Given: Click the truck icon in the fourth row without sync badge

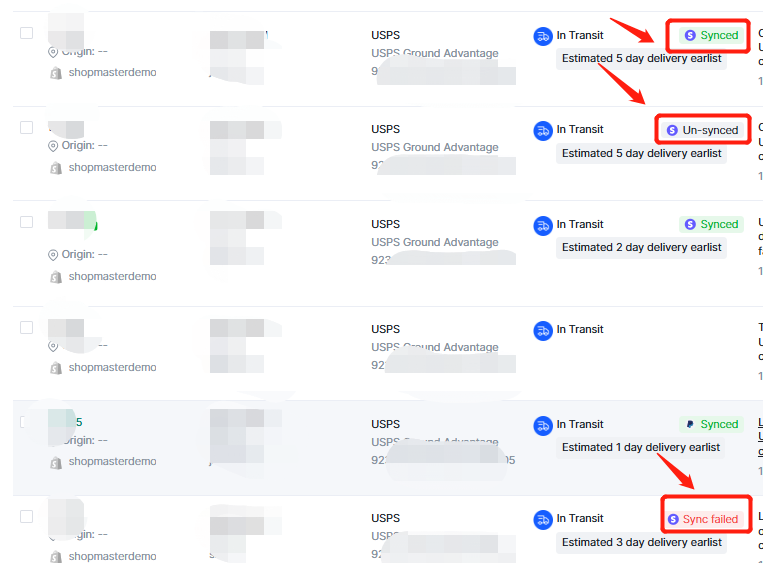Looking at the screenshot, I should click(x=543, y=330).
